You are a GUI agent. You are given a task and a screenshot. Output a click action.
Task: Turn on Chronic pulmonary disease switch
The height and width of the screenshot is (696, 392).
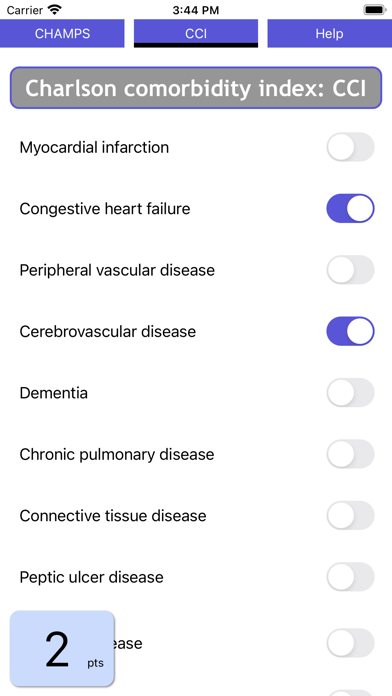click(350, 454)
